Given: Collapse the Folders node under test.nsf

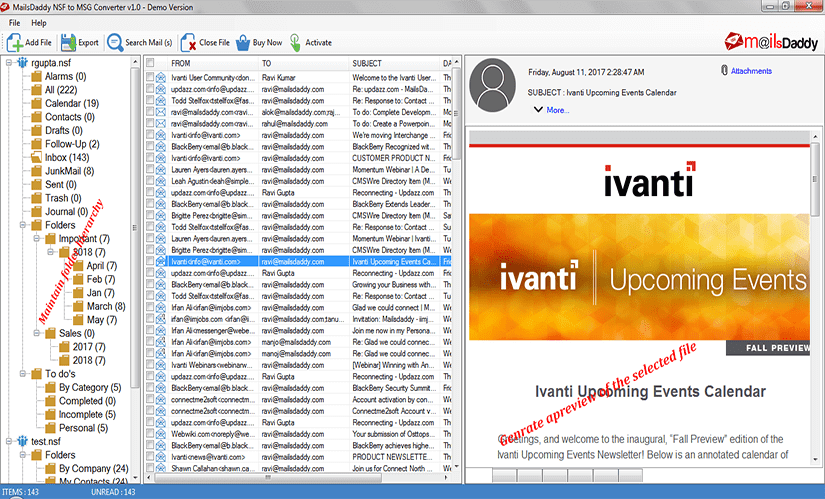Looking at the screenshot, I should pyautogui.click(x=23, y=455).
